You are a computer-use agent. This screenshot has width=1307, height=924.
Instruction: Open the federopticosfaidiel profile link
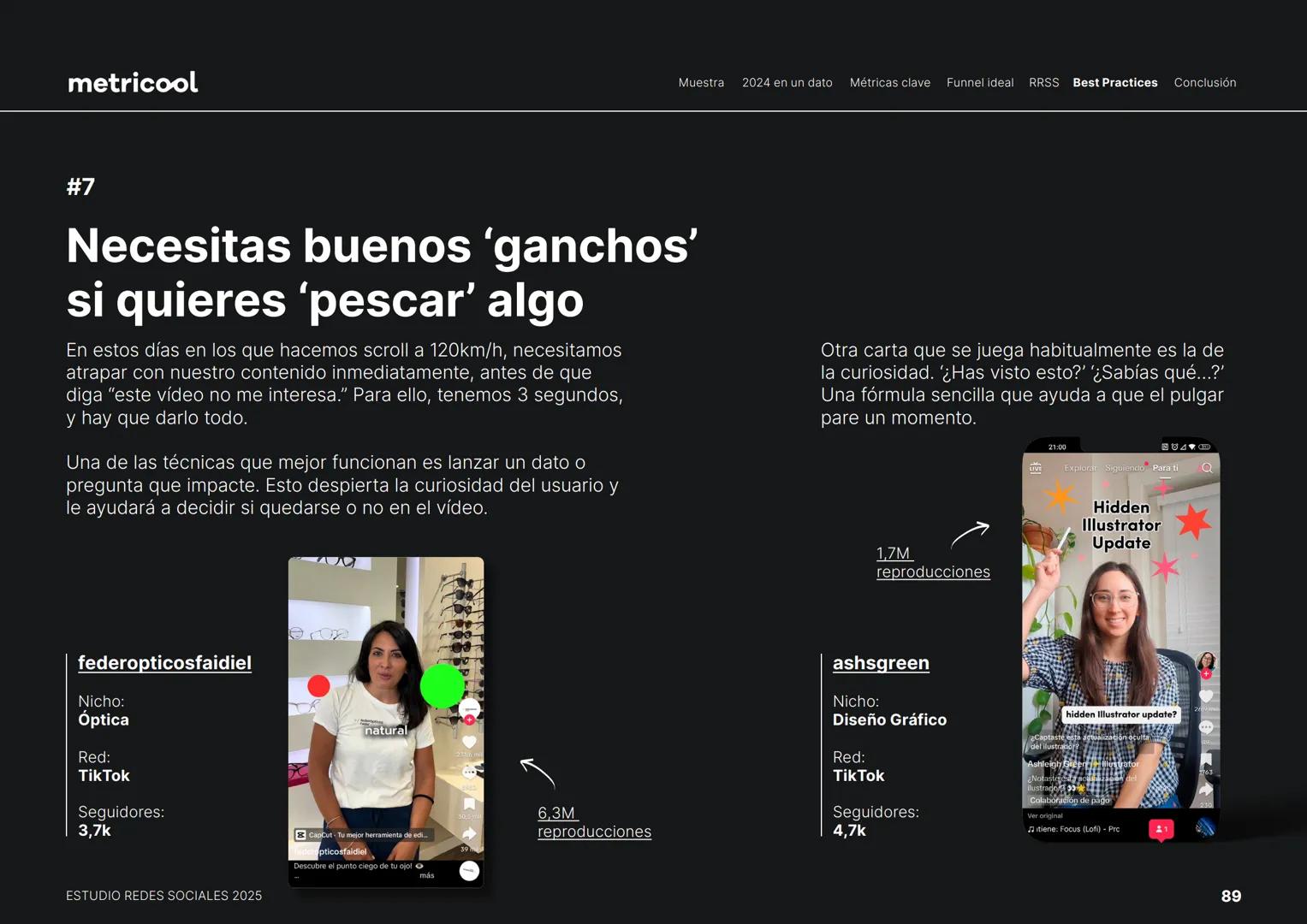pos(164,663)
